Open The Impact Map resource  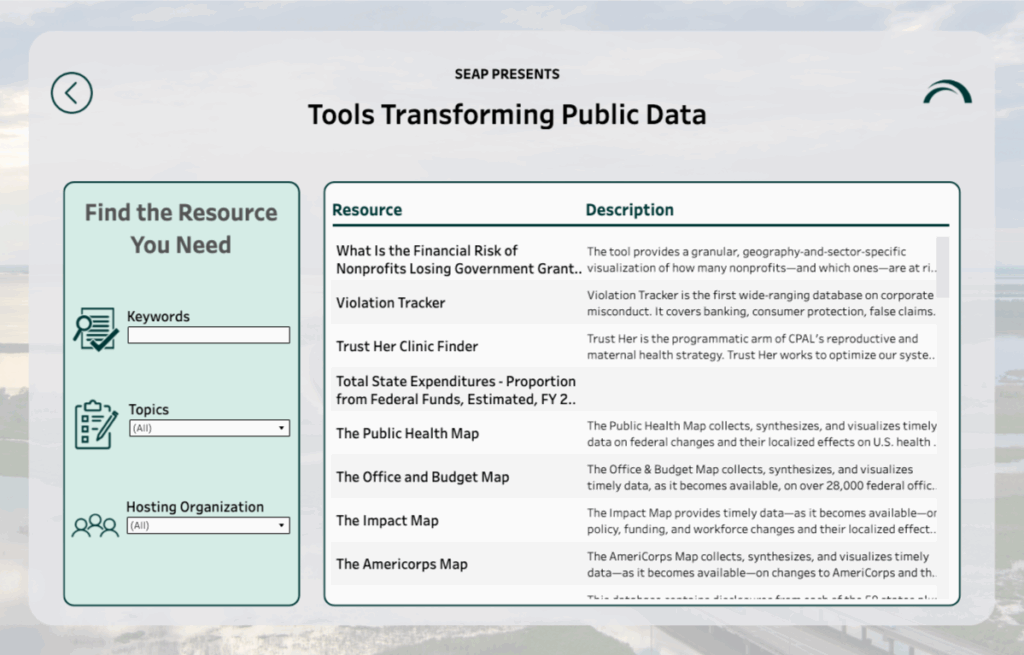[387, 521]
